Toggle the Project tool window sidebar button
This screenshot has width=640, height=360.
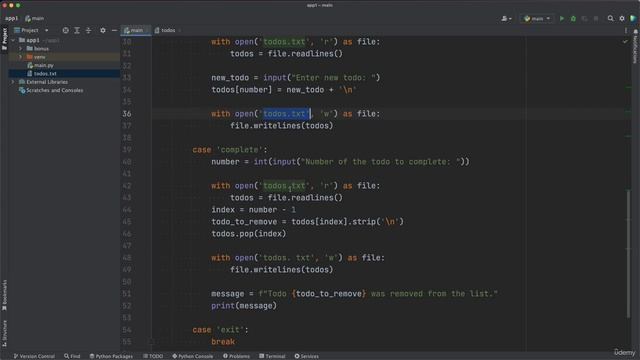pos(4,39)
